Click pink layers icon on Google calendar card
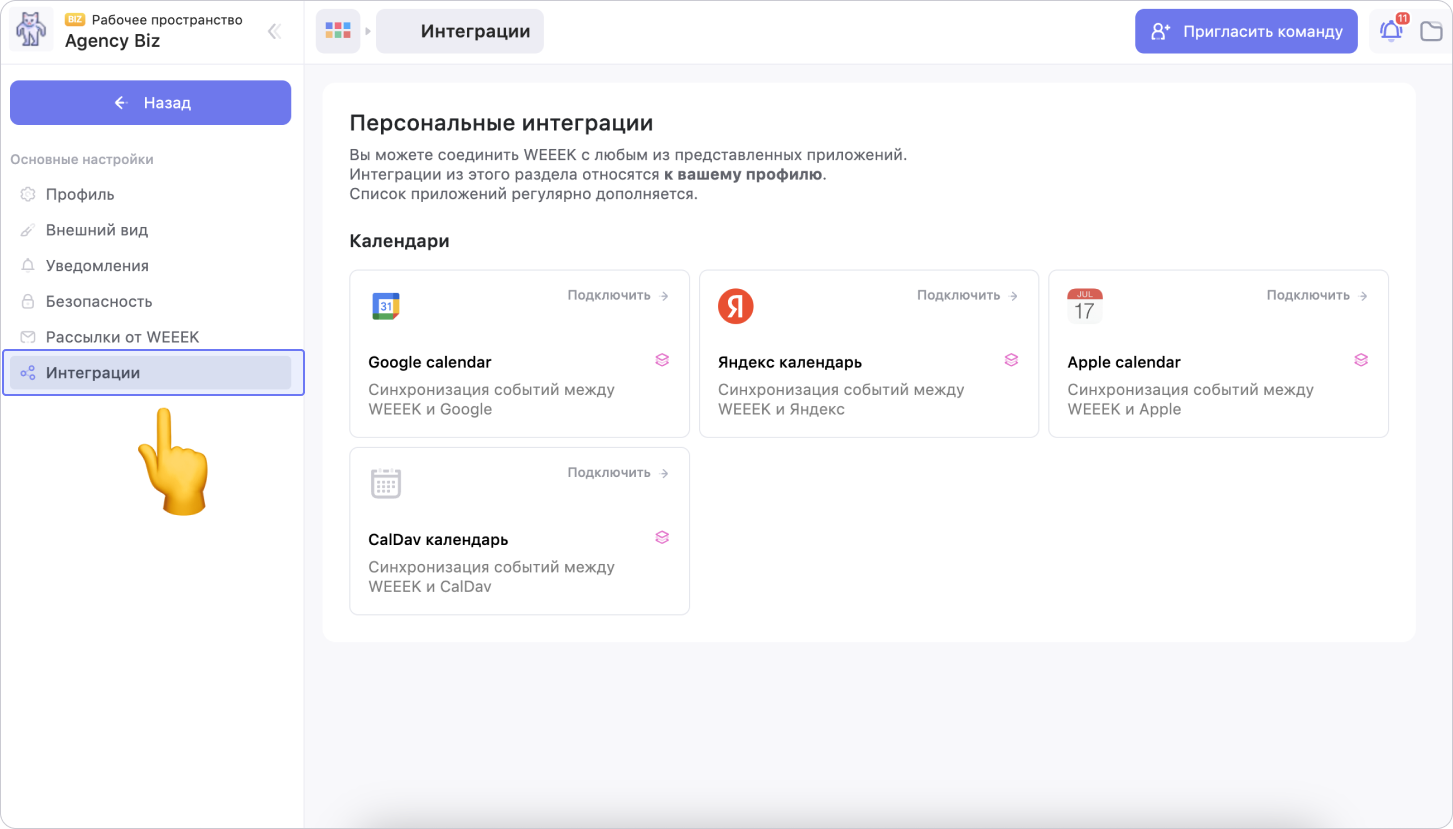1453x829 pixels. pos(662,360)
